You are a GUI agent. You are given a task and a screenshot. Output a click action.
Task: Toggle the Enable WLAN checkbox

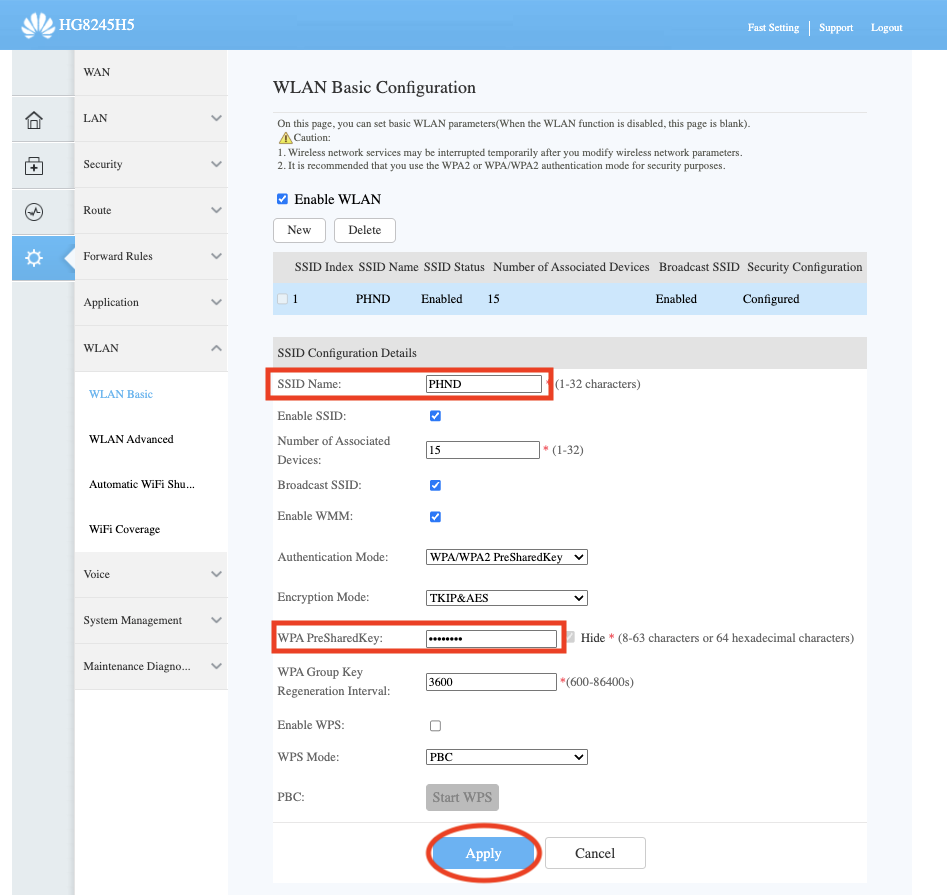click(282, 199)
